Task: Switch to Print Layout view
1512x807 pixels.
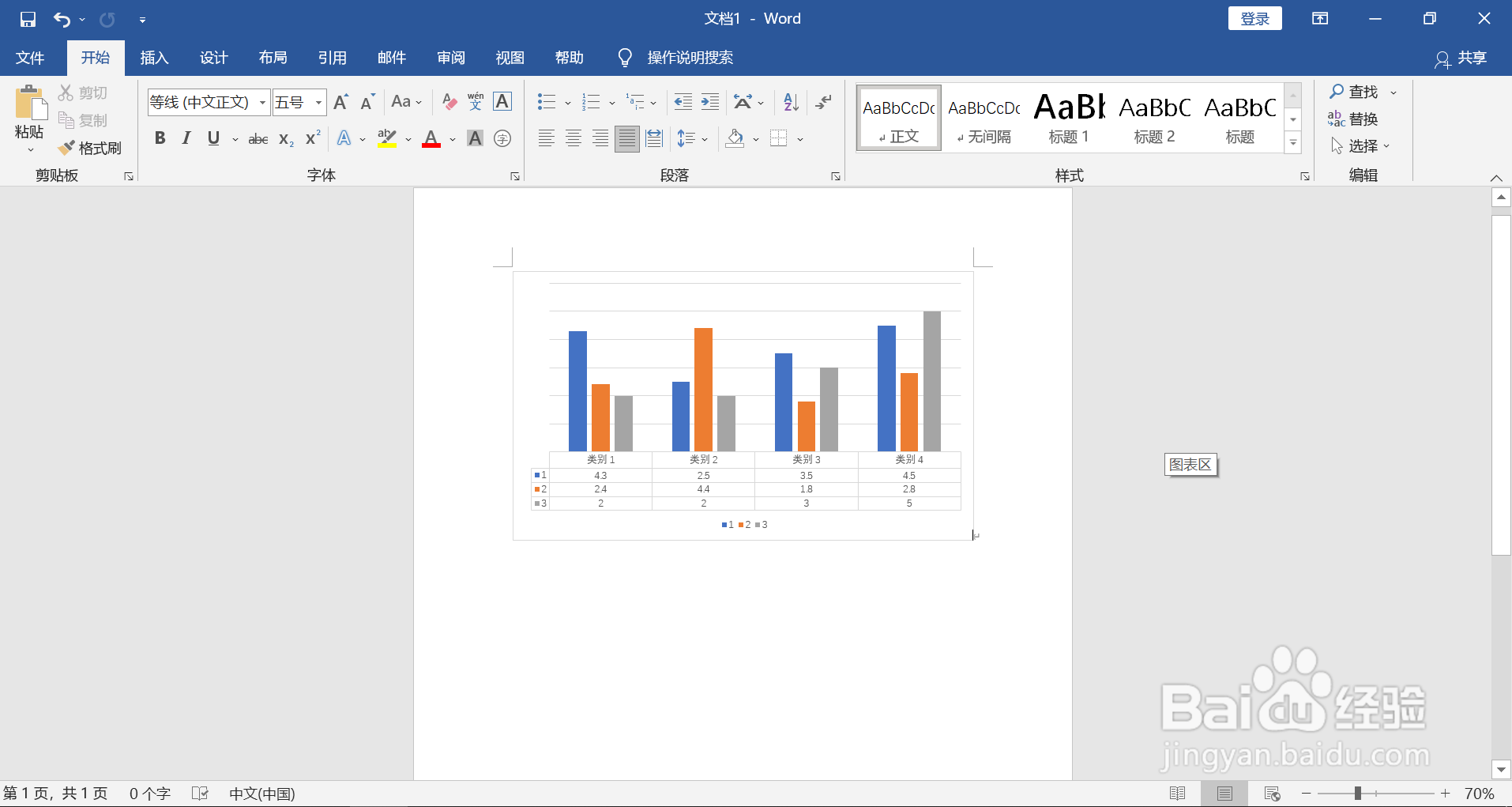Action: tap(1224, 794)
